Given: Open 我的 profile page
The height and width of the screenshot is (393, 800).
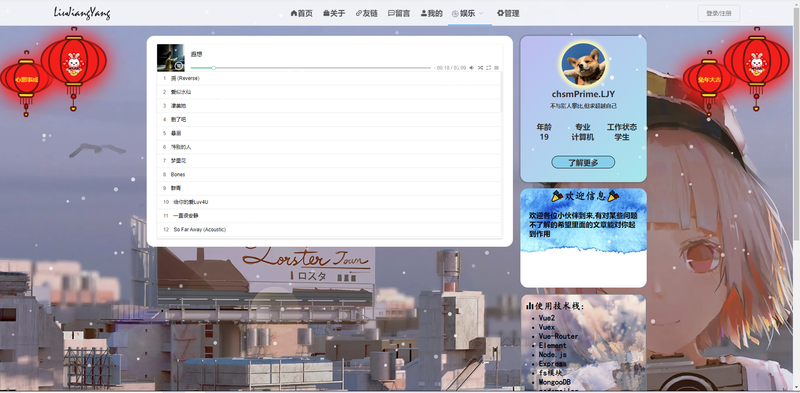Looking at the screenshot, I should click(x=432, y=13).
